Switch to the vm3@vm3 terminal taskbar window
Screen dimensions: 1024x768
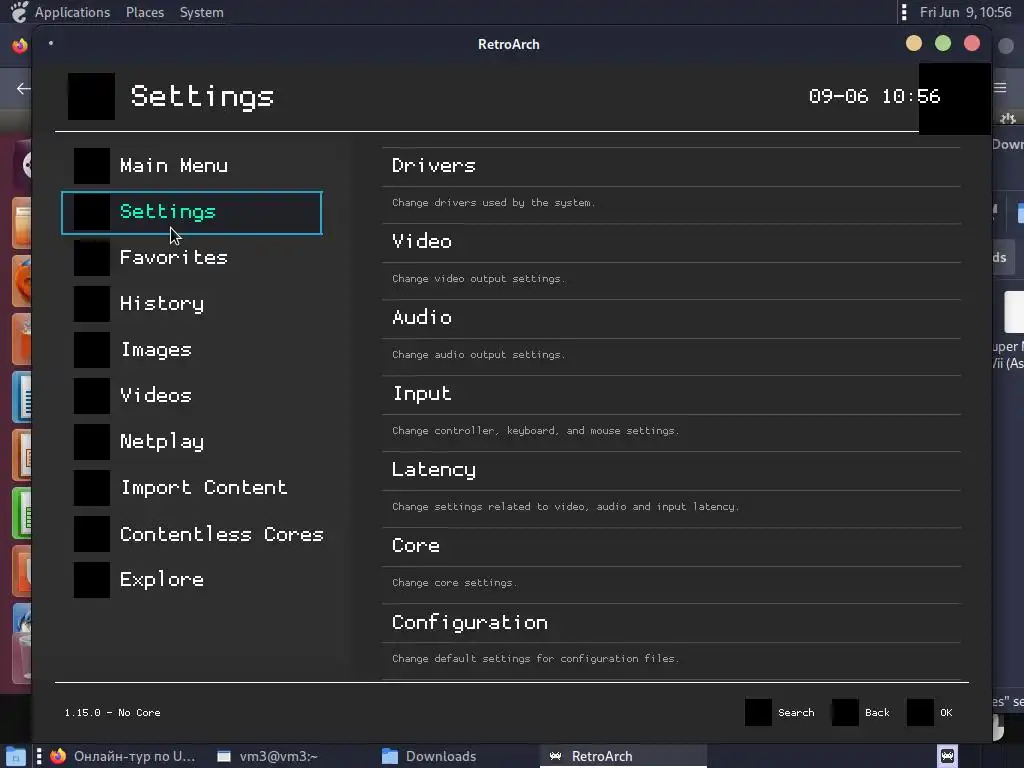pyautogui.click(x=268, y=756)
